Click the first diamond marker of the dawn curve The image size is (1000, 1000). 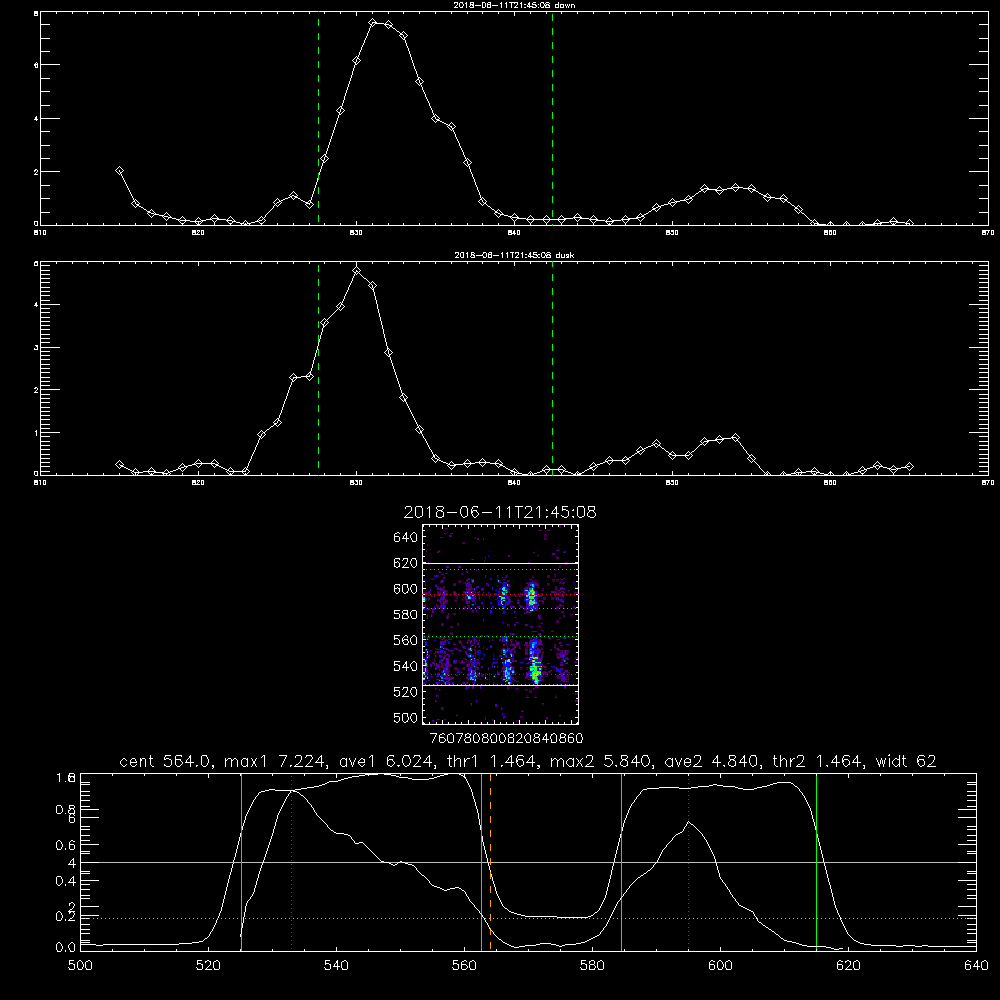[119, 170]
